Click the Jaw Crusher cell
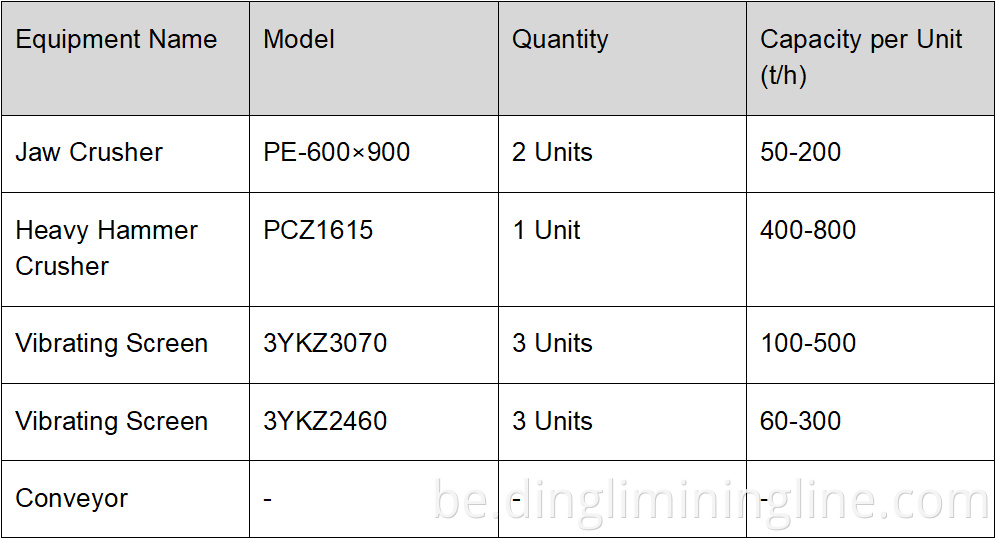 click(x=89, y=152)
